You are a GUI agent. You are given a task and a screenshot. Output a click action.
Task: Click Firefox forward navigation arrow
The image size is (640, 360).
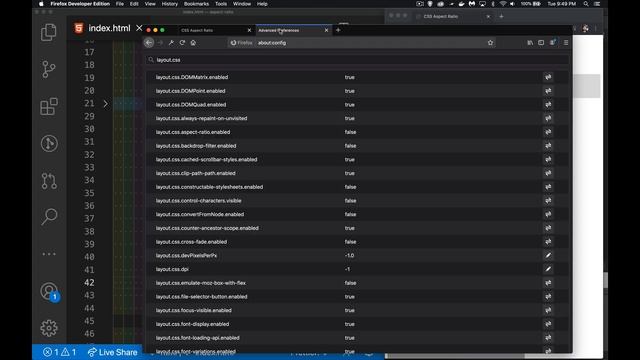[160, 42]
